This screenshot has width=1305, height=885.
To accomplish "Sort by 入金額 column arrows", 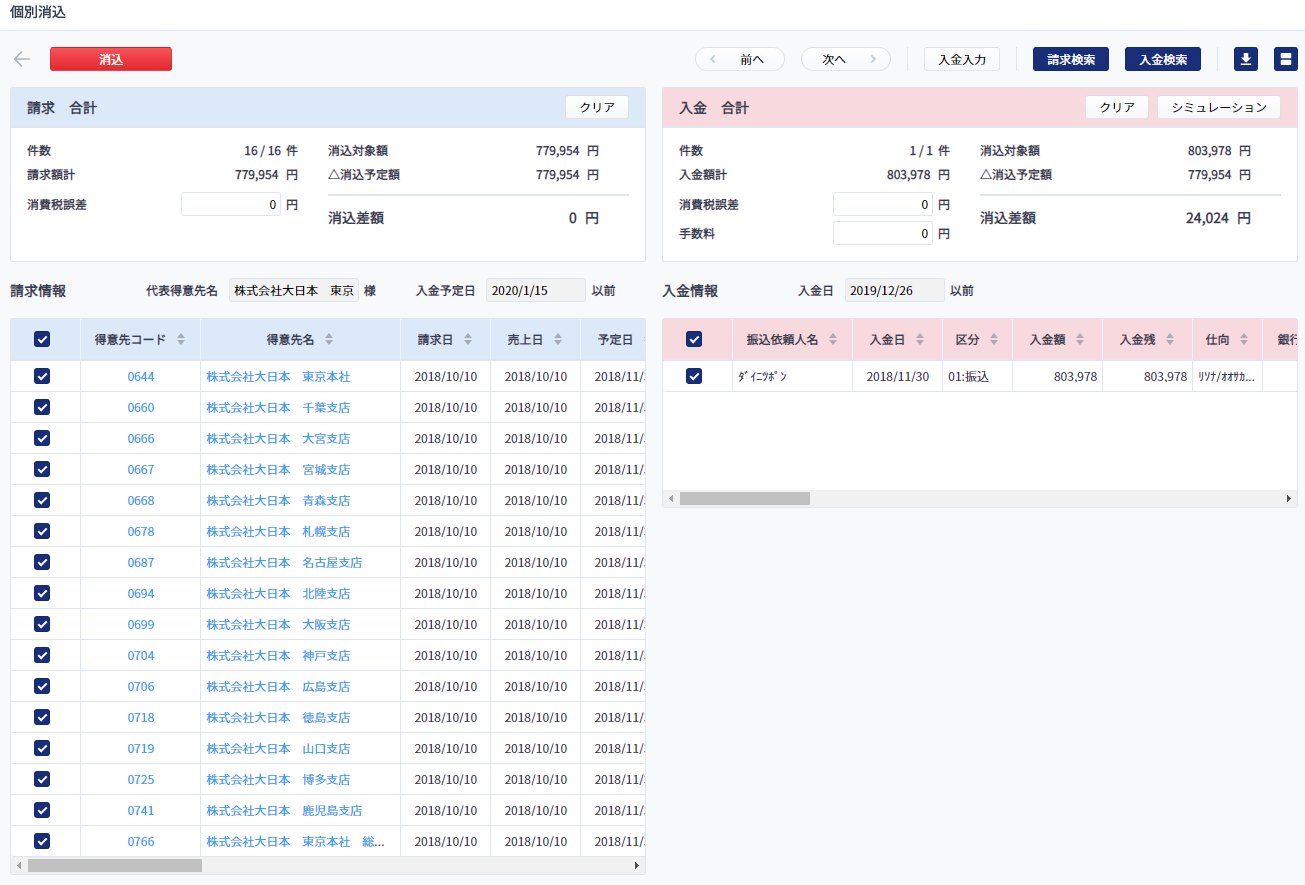I will [x=1080, y=340].
